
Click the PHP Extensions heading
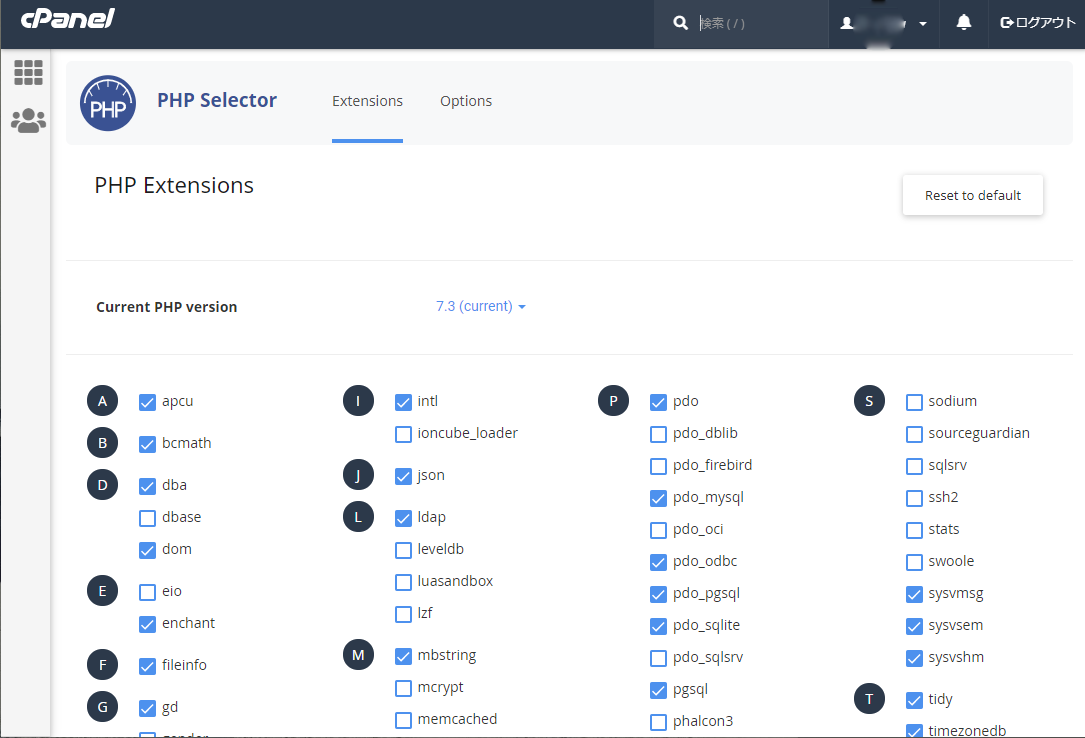click(174, 185)
